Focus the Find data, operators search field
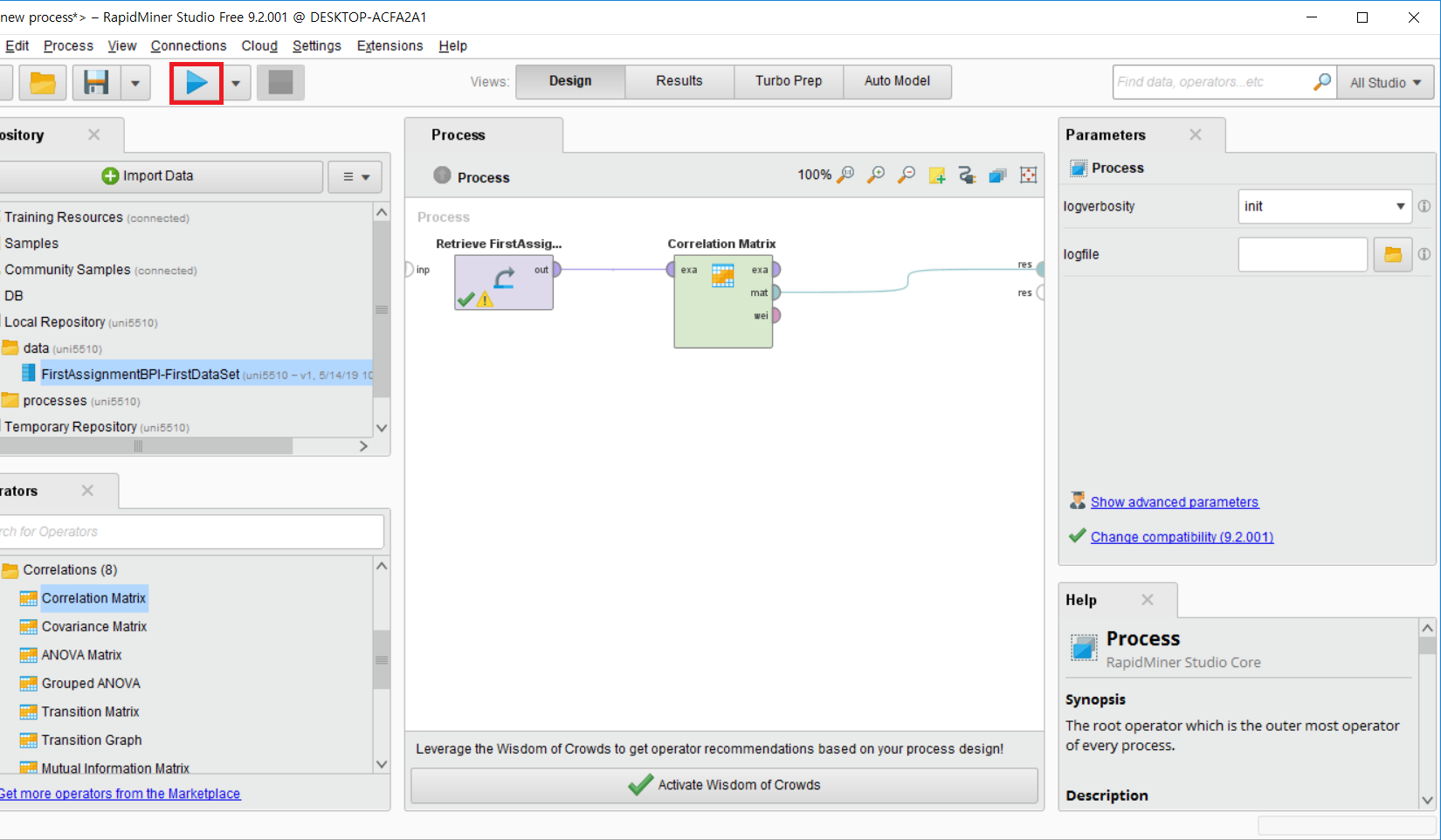1441x840 pixels. pos(1212,82)
